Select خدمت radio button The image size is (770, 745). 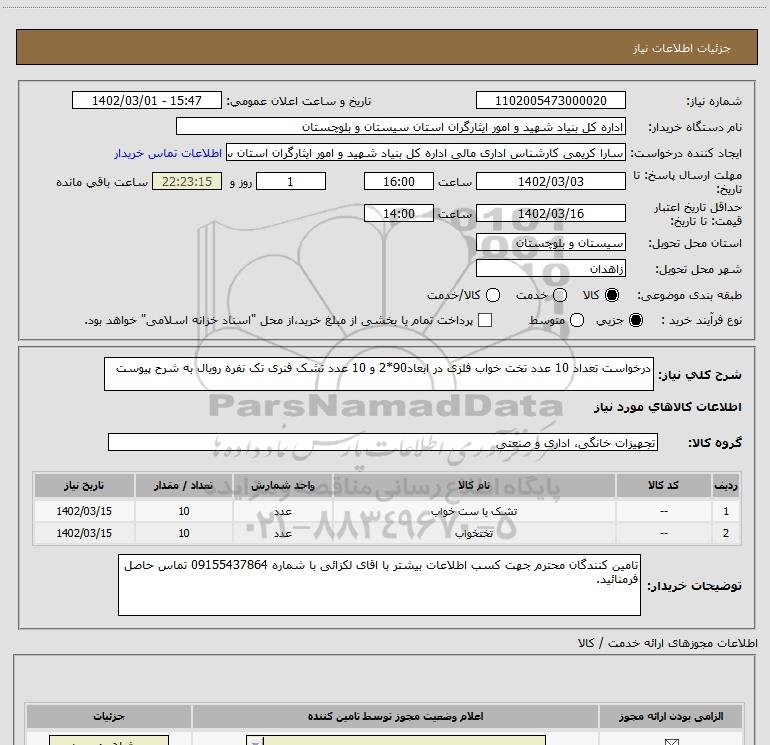pos(560,295)
